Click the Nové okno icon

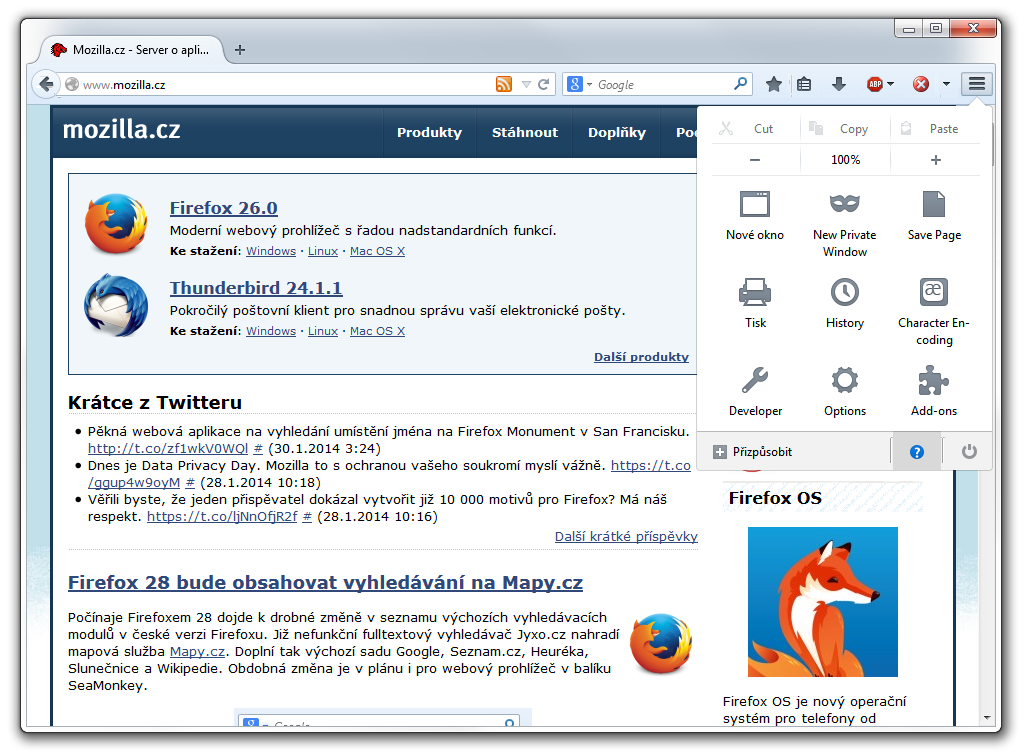pyautogui.click(x=755, y=205)
